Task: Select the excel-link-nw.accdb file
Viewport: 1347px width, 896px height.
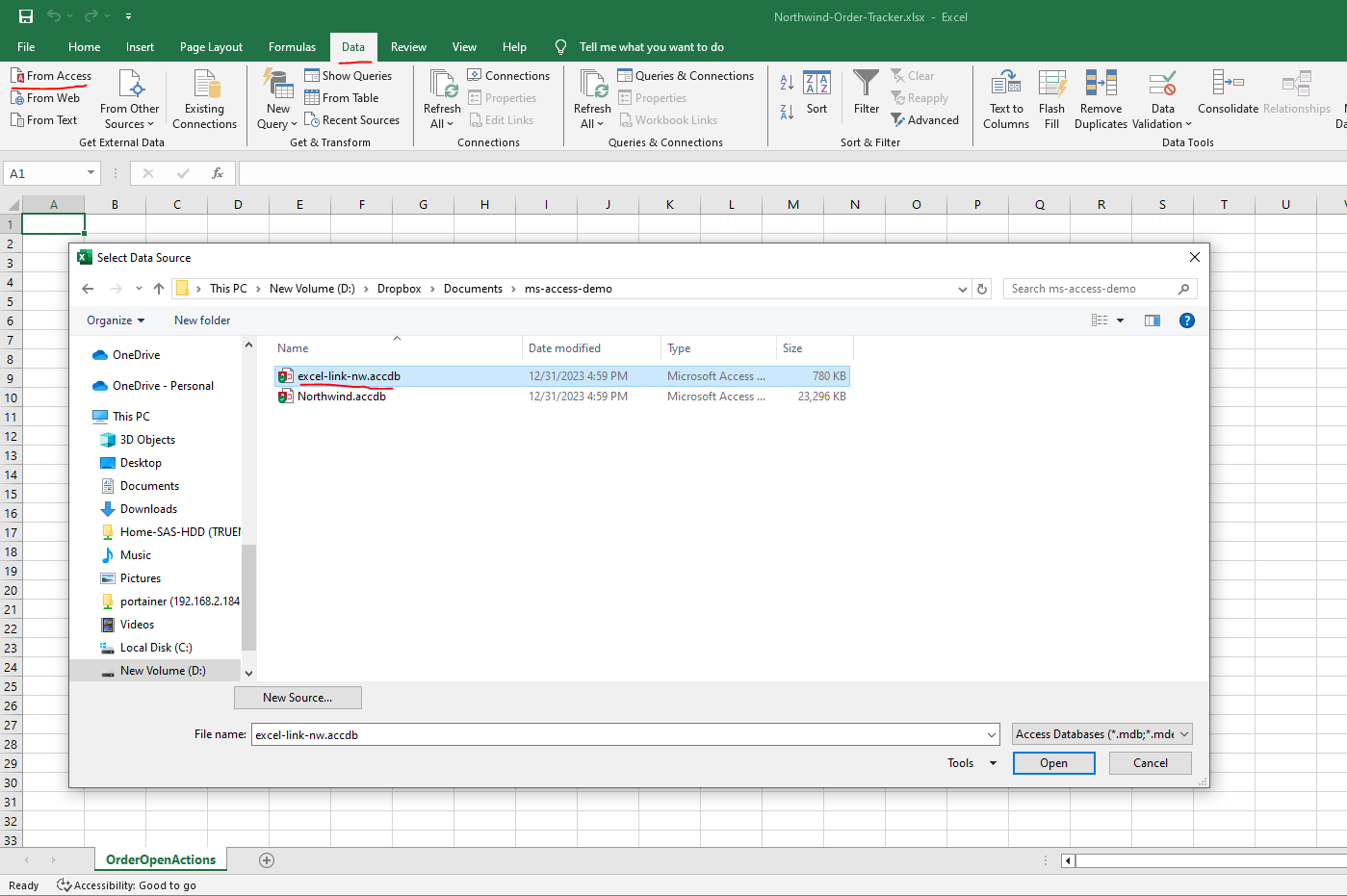Action: 562,376
